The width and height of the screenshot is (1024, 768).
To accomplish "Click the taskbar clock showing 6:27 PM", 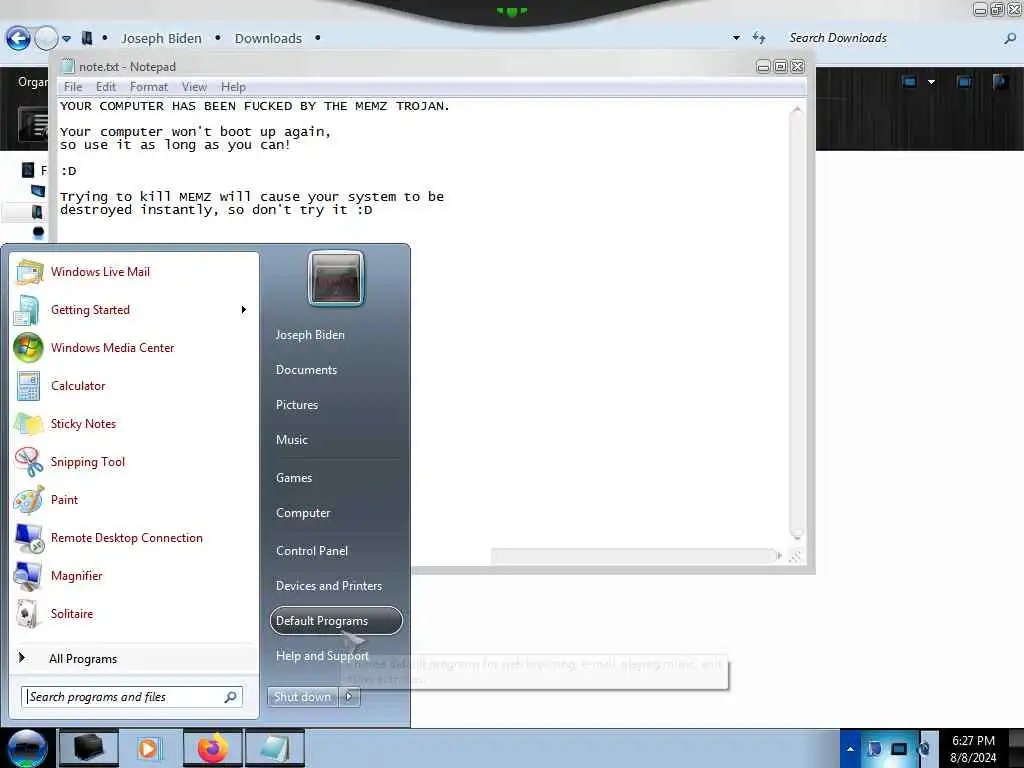I will point(973,748).
